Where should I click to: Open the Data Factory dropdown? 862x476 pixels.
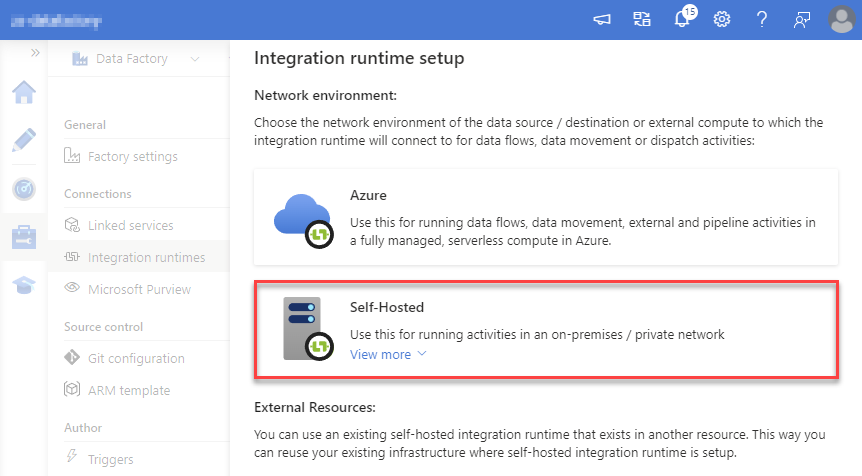pos(134,59)
